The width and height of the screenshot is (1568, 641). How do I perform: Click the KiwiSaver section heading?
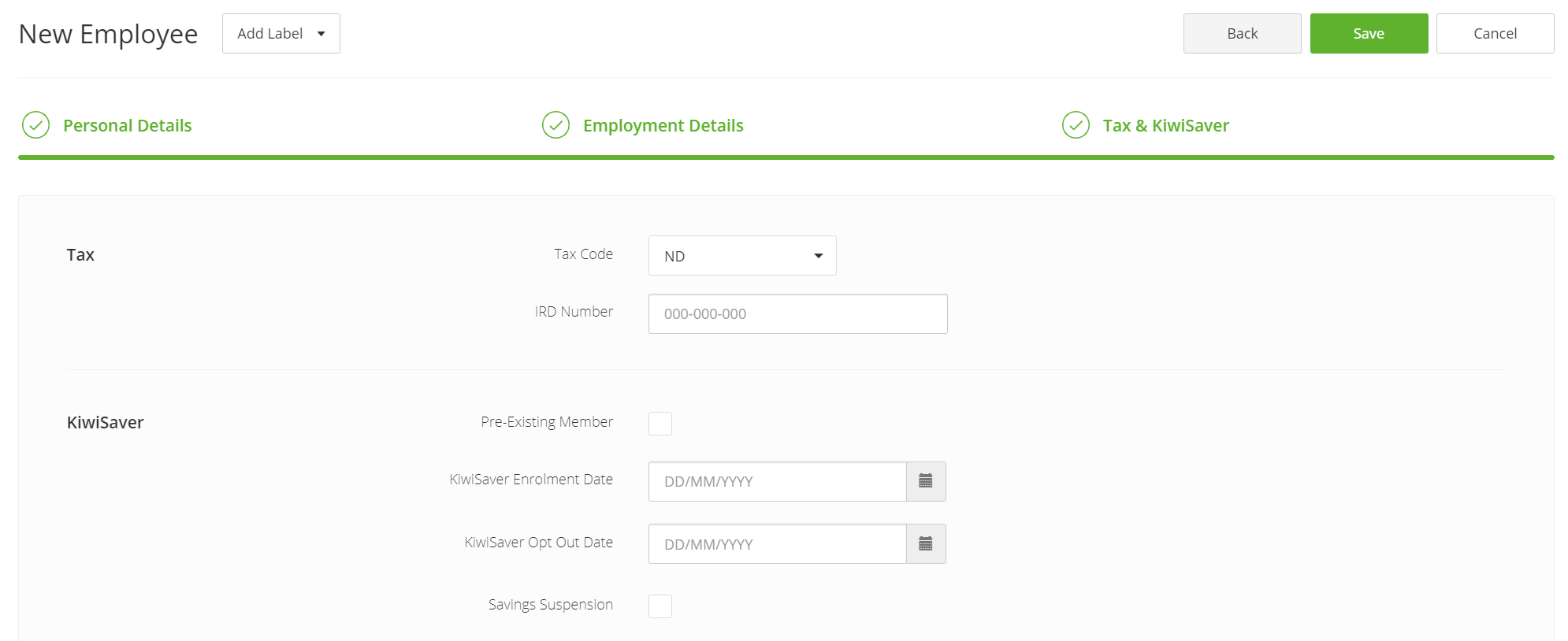(x=106, y=422)
